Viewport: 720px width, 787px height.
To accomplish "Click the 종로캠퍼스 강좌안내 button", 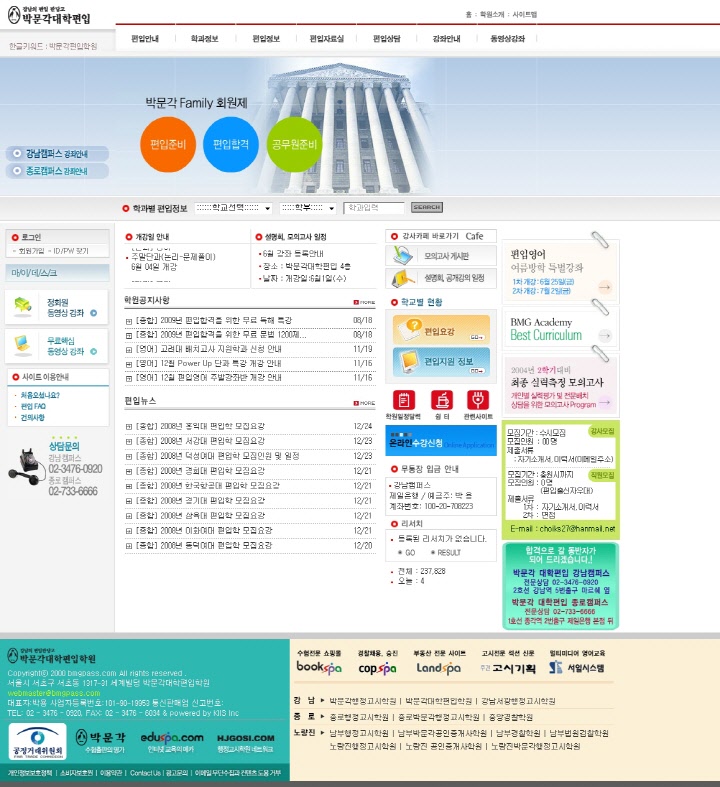I will coord(57,171).
